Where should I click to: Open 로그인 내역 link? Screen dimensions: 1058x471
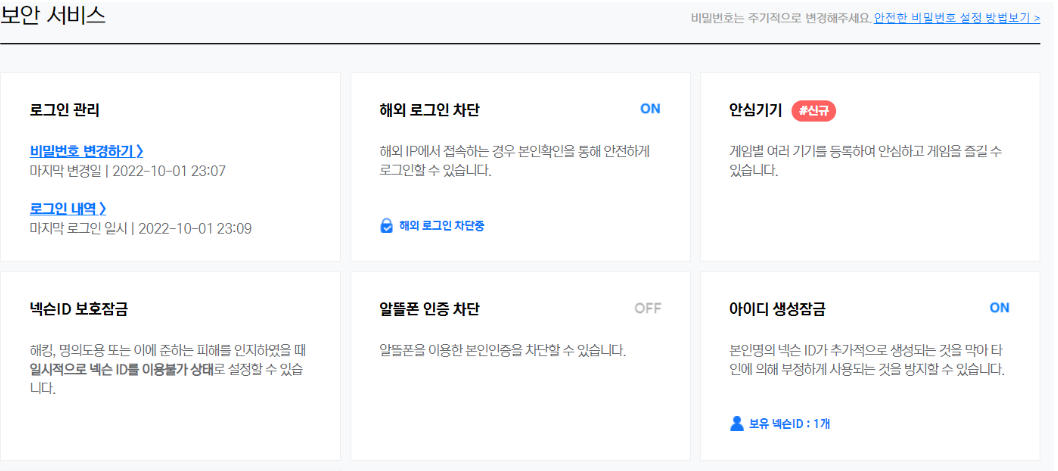click(x=68, y=209)
